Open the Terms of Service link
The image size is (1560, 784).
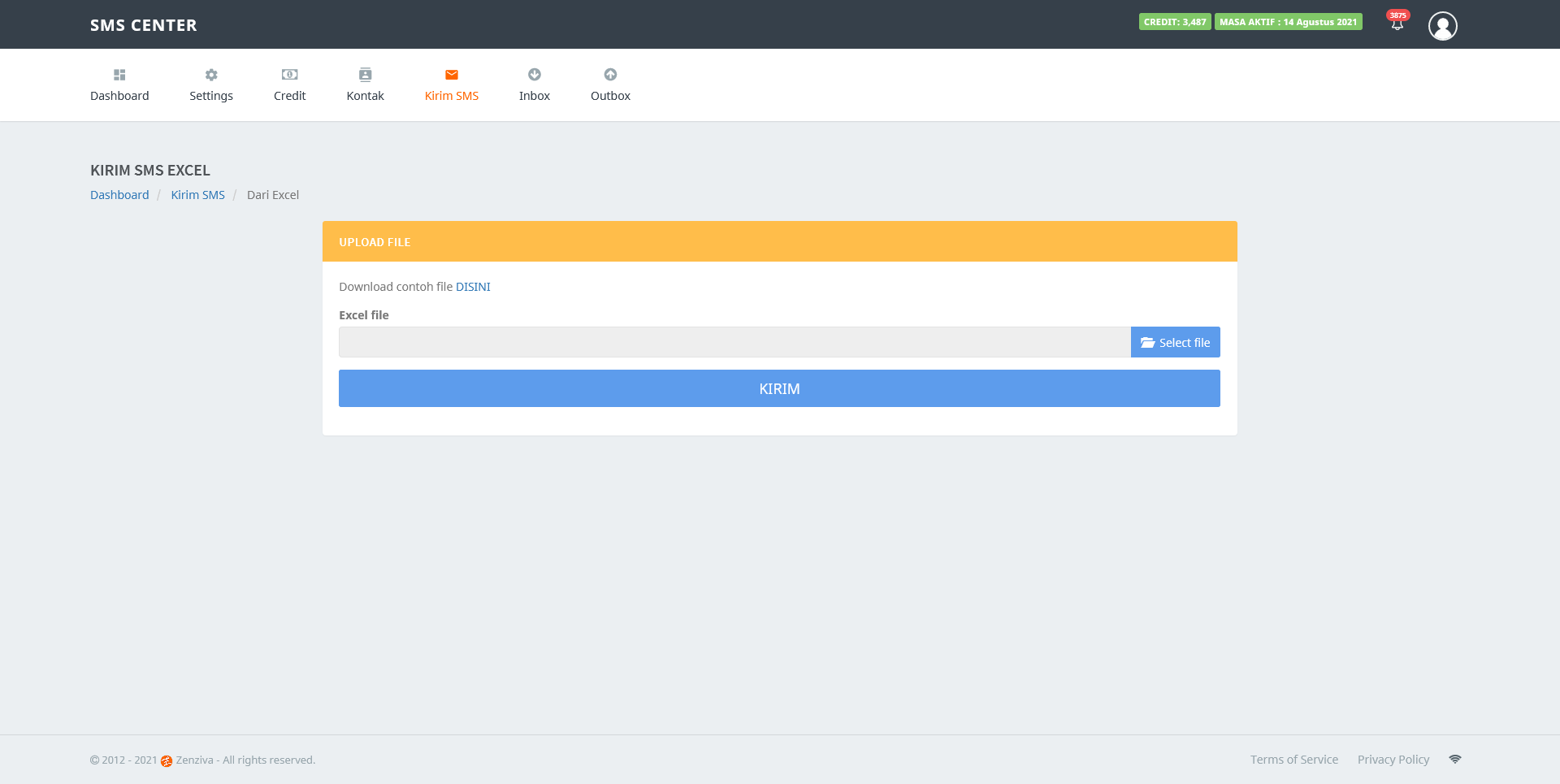(x=1294, y=760)
